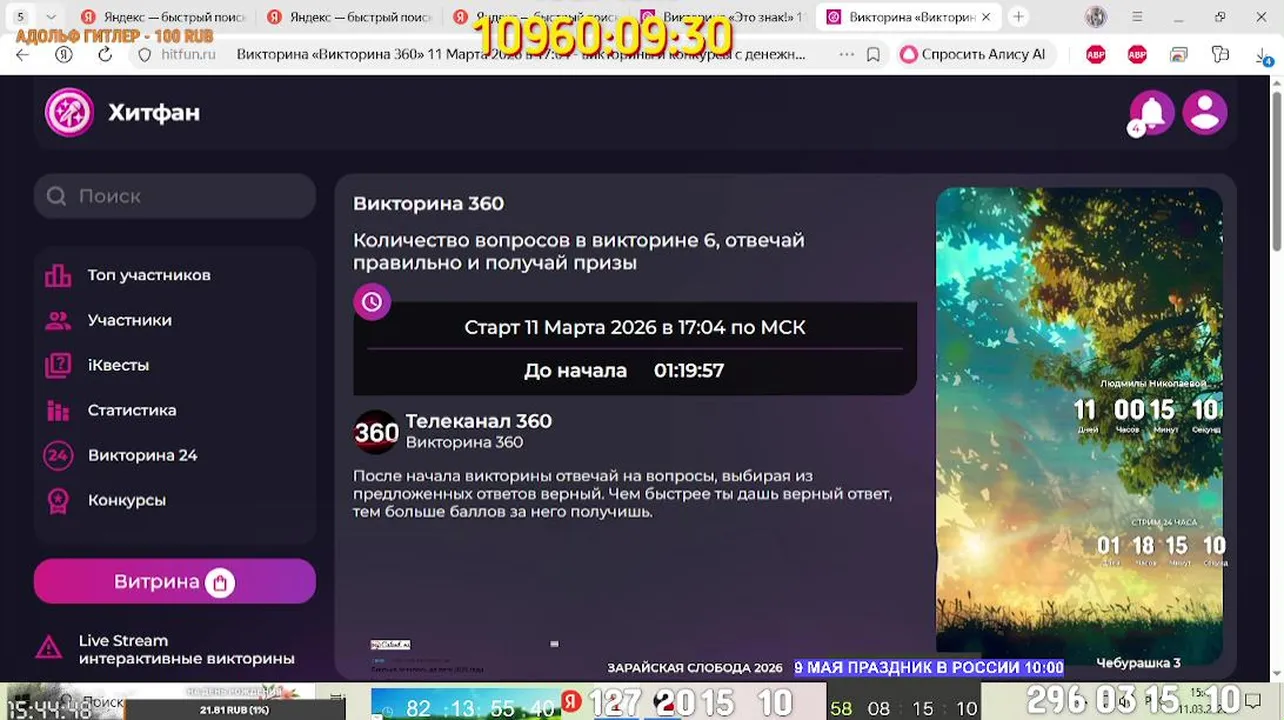1284x720 pixels.
Task: Open the Топ участников sidebar icon
Action: click(x=58, y=275)
